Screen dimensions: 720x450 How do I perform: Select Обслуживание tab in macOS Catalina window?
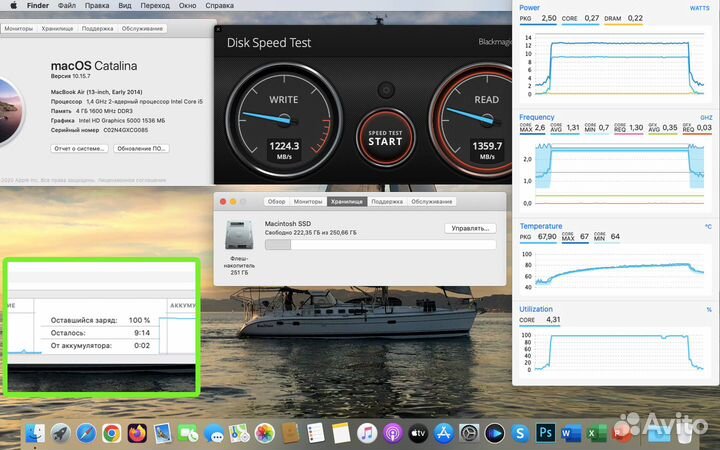142,28
